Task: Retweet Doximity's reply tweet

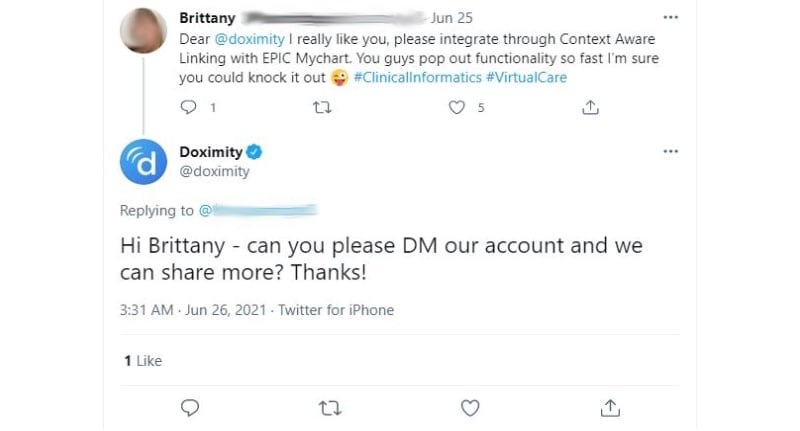Action: tap(330, 408)
